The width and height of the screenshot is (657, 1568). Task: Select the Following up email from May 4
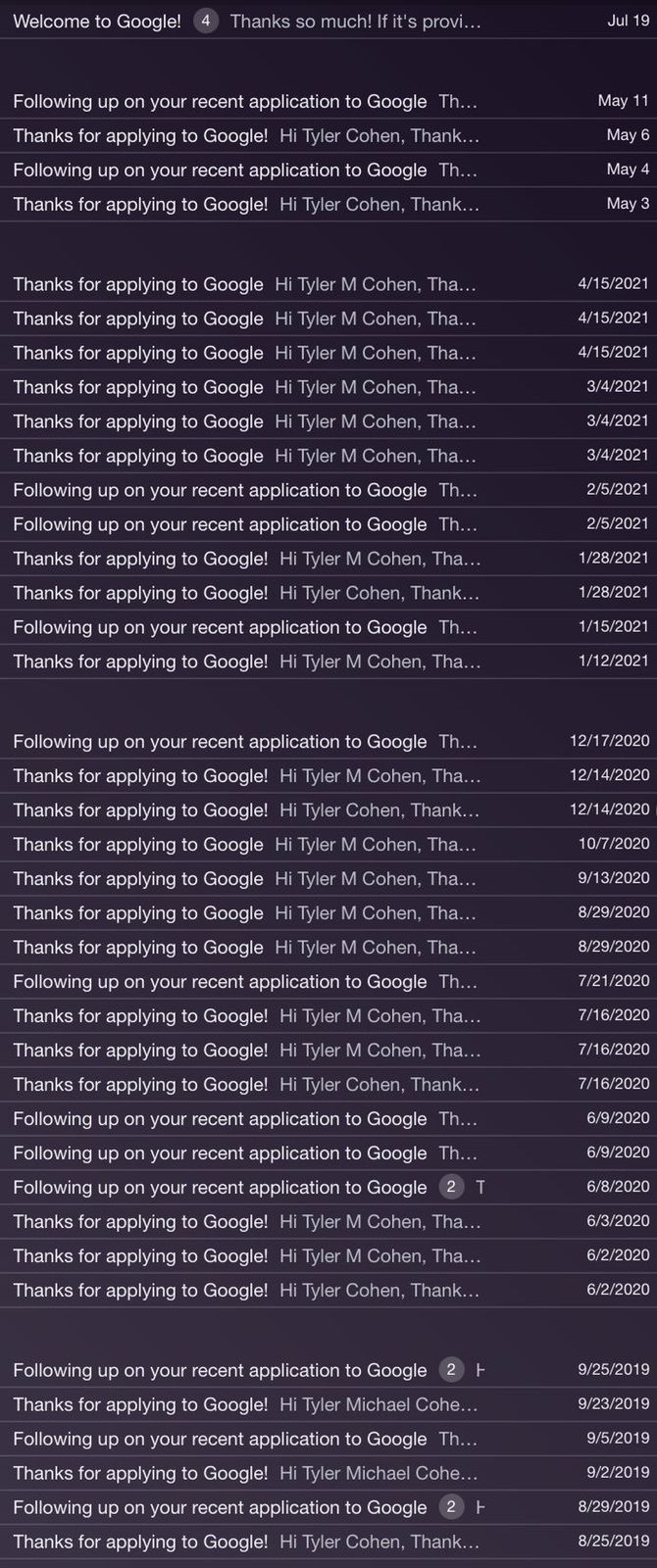pyautogui.click(x=328, y=170)
